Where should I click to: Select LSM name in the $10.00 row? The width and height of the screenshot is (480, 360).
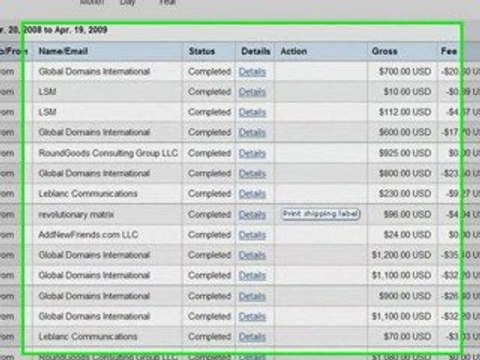click(47, 92)
